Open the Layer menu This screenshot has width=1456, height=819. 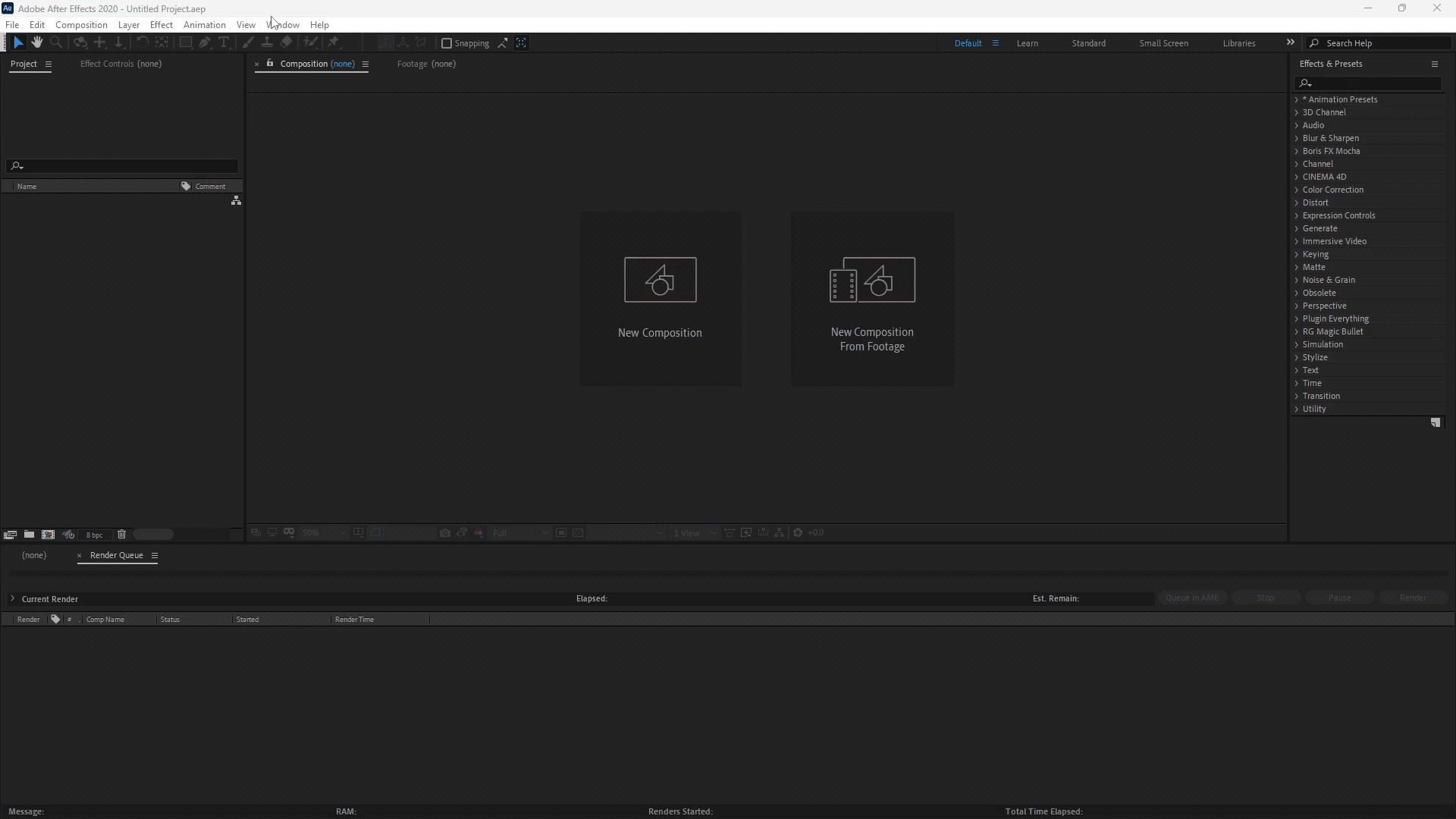tap(129, 25)
